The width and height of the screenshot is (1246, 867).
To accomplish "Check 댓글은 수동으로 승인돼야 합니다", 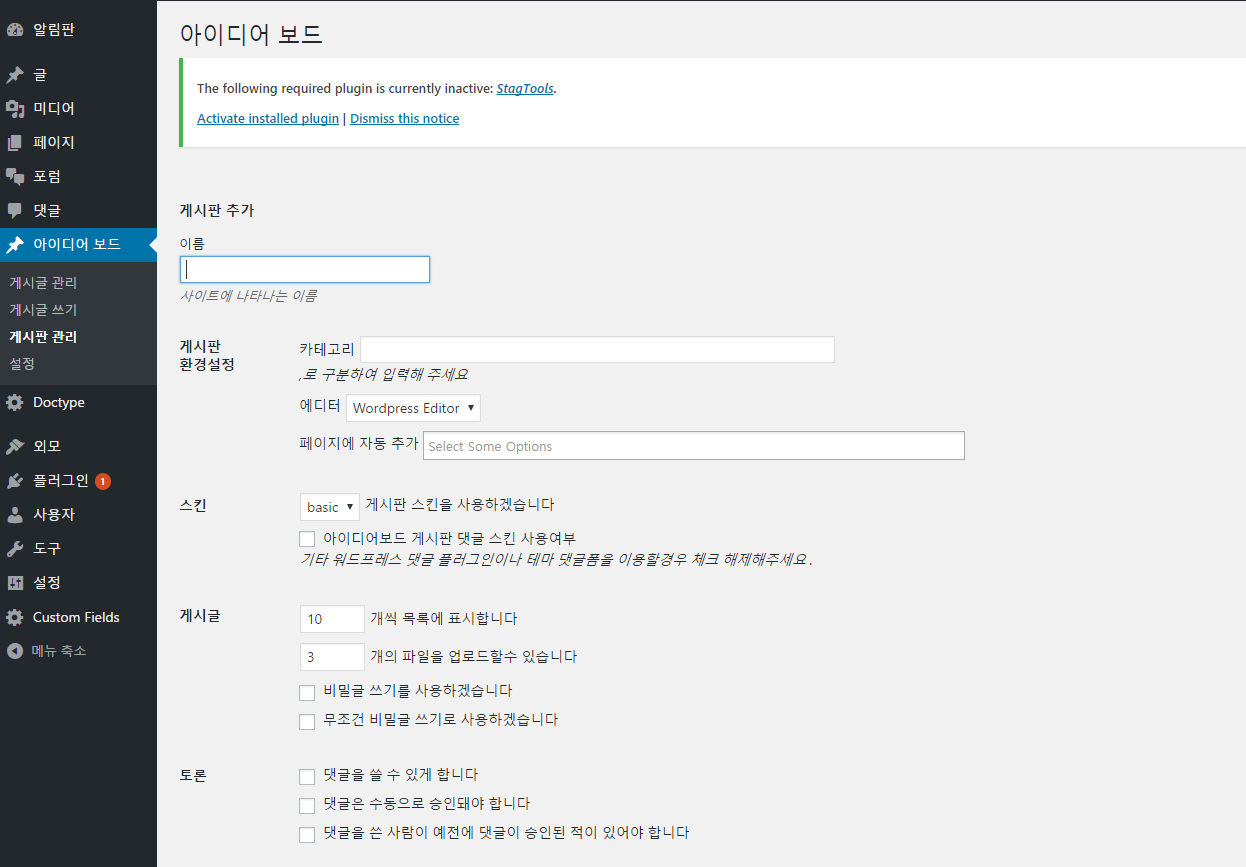I will pos(307,805).
